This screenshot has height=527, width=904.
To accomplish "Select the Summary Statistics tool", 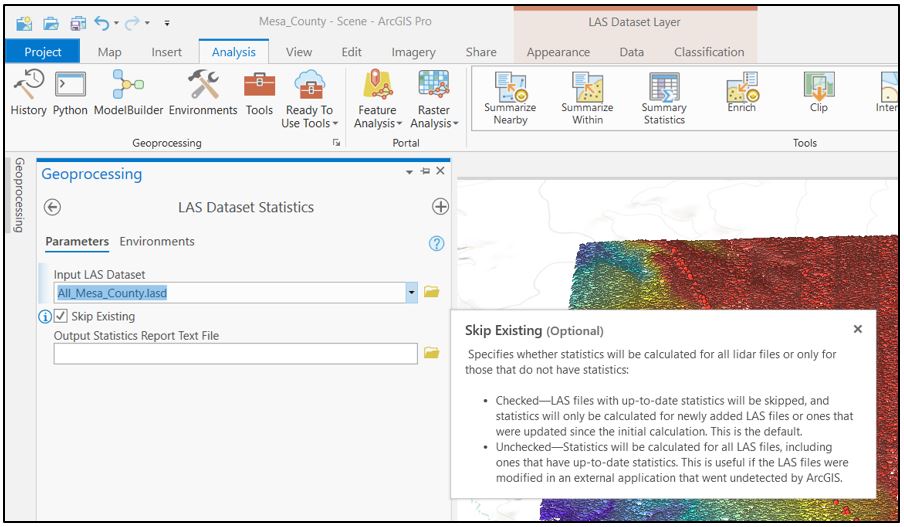I will pyautogui.click(x=664, y=98).
